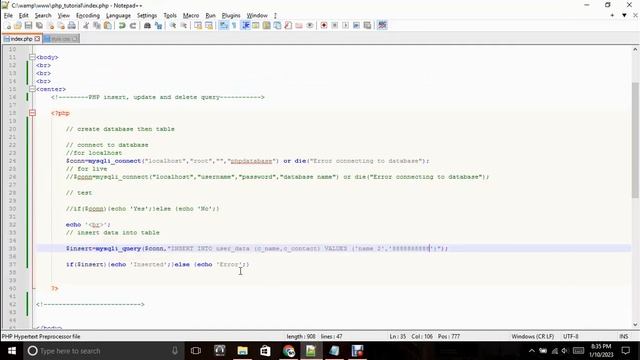Click UTF-8 encoding in status bar
640x360 pixels.
[x=571, y=337]
